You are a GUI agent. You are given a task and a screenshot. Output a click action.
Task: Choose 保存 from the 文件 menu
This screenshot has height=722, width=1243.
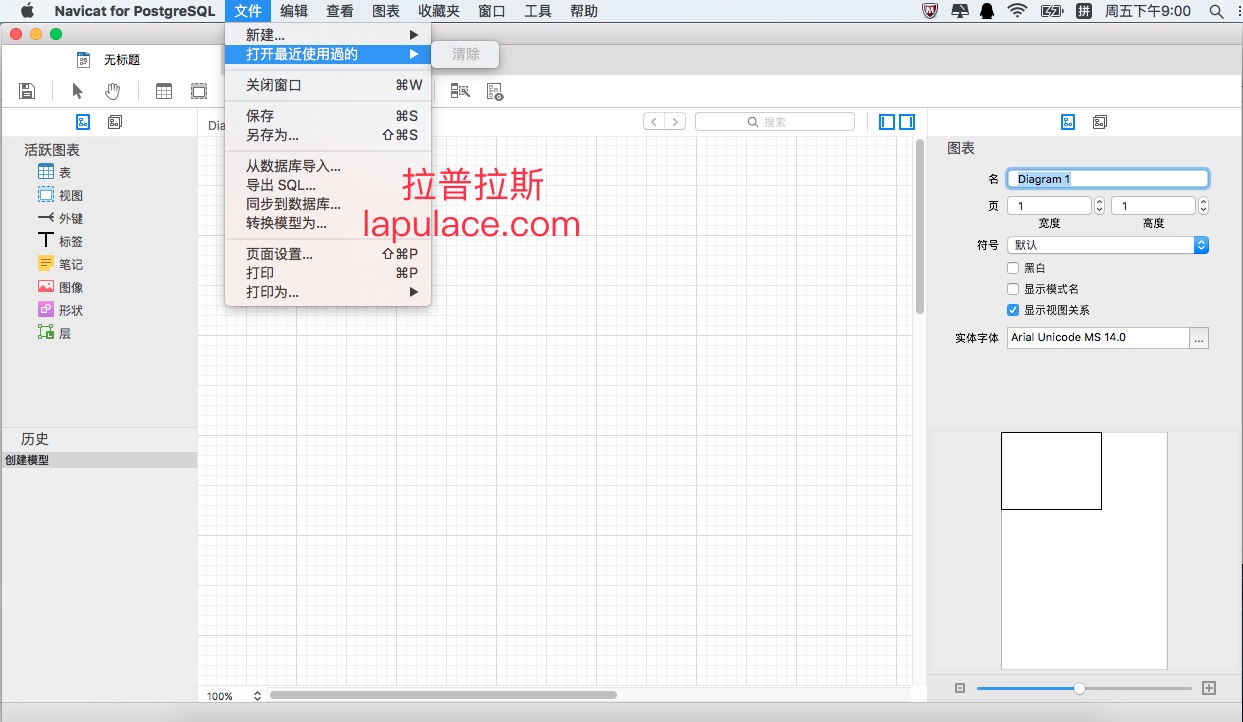pyautogui.click(x=328, y=116)
